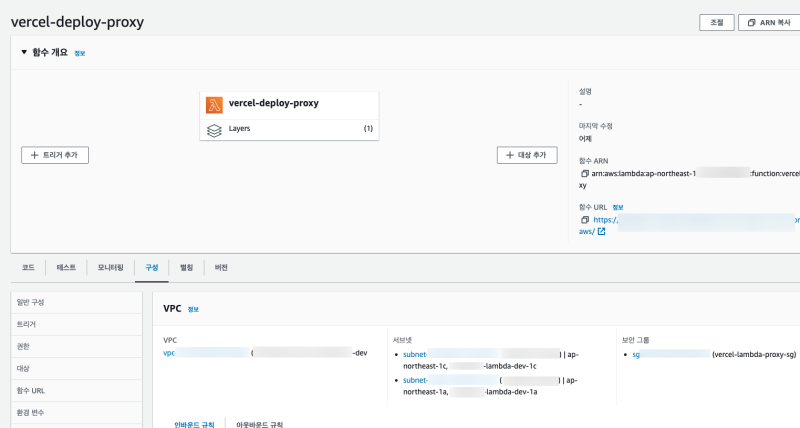Image resolution: width=800 pixels, height=428 pixels.
Task: Click the ARN 복사 button
Action: tap(769, 22)
